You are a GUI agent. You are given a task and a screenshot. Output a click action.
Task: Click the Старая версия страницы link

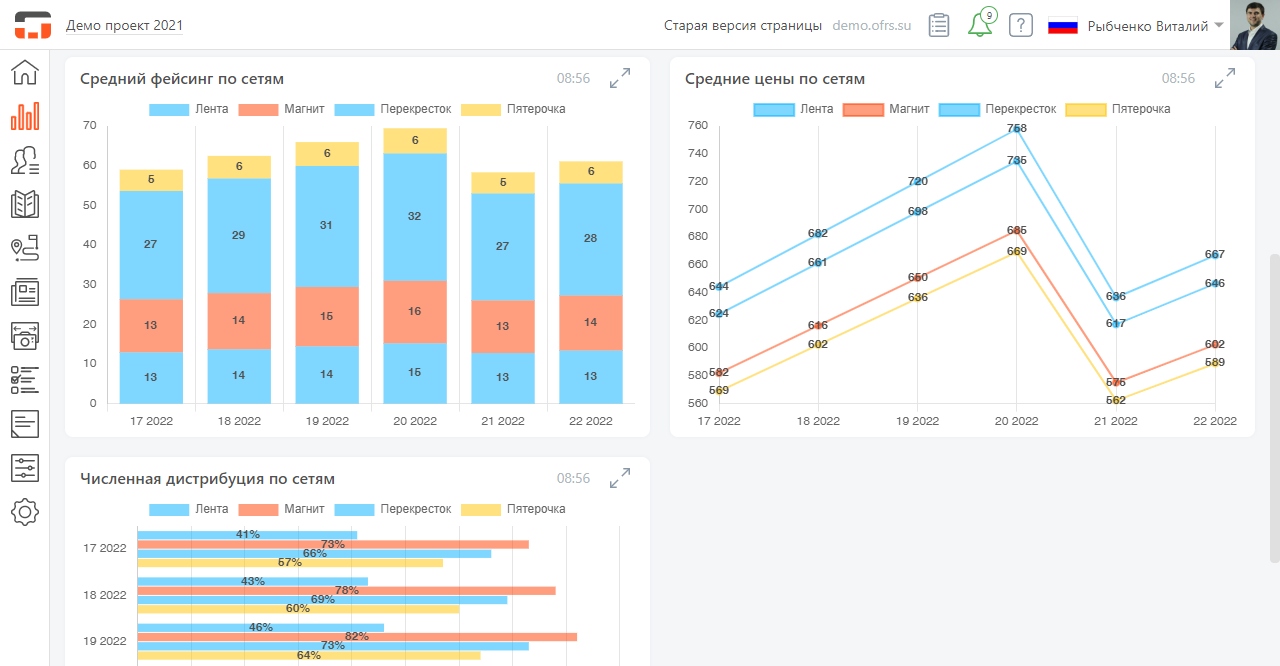tap(742, 26)
